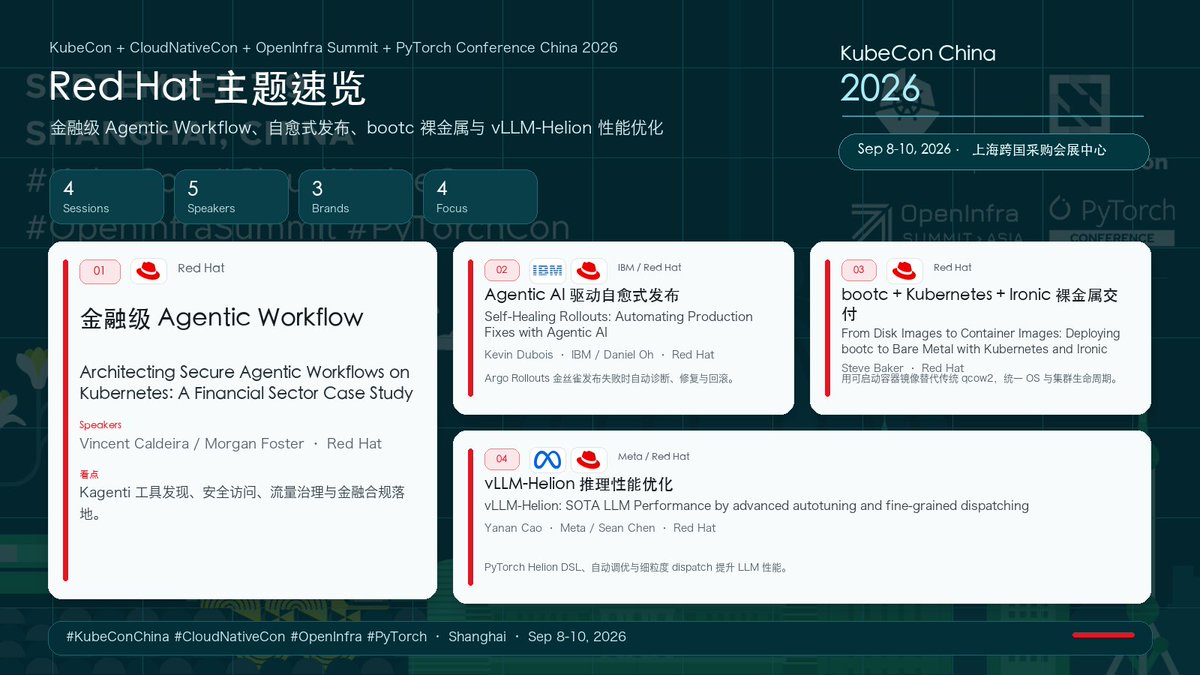Click the Kagenti 工具发现 description text
1200x675 pixels.
(242, 503)
